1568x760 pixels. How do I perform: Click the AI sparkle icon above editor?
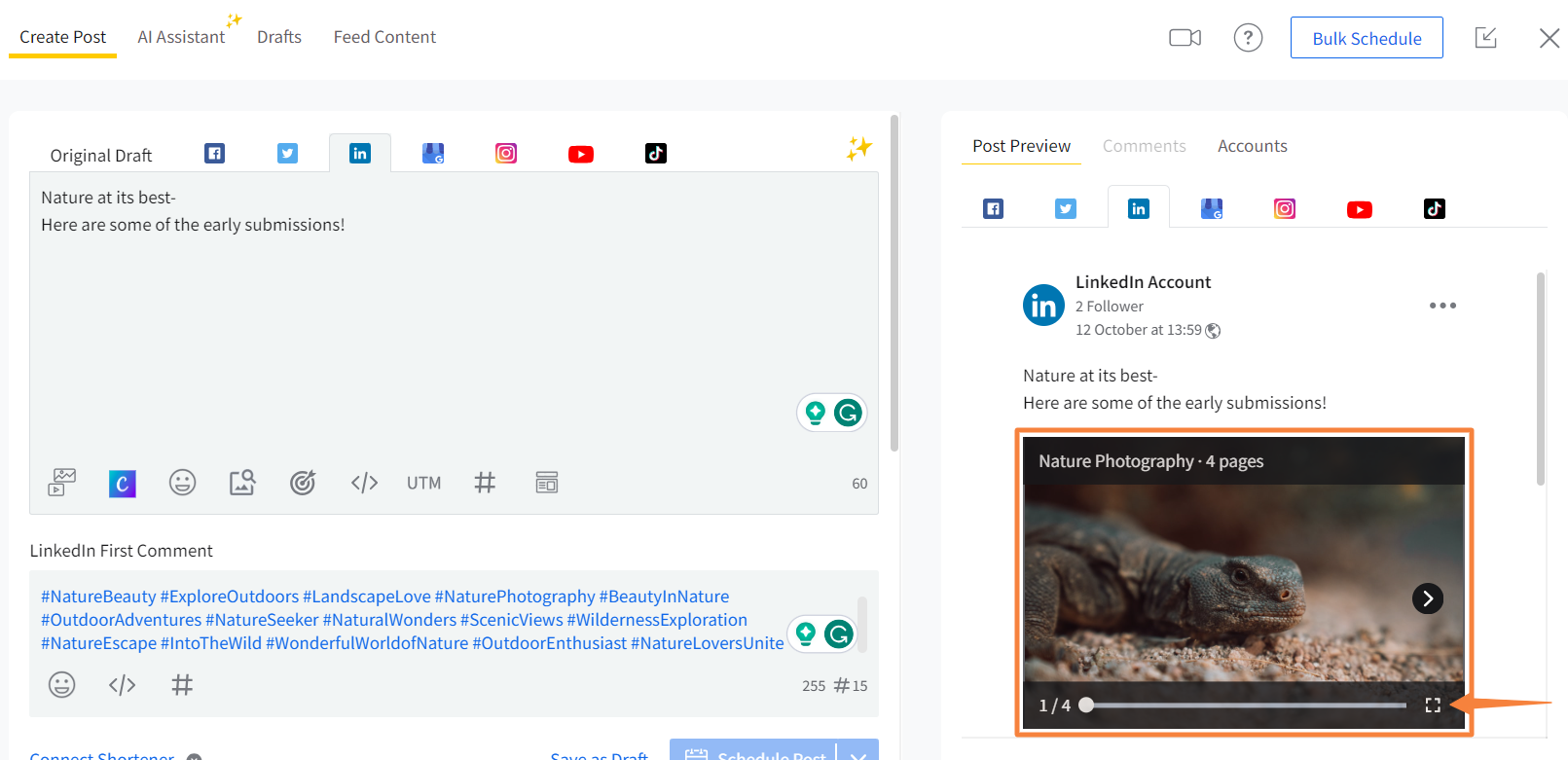click(x=858, y=149)
